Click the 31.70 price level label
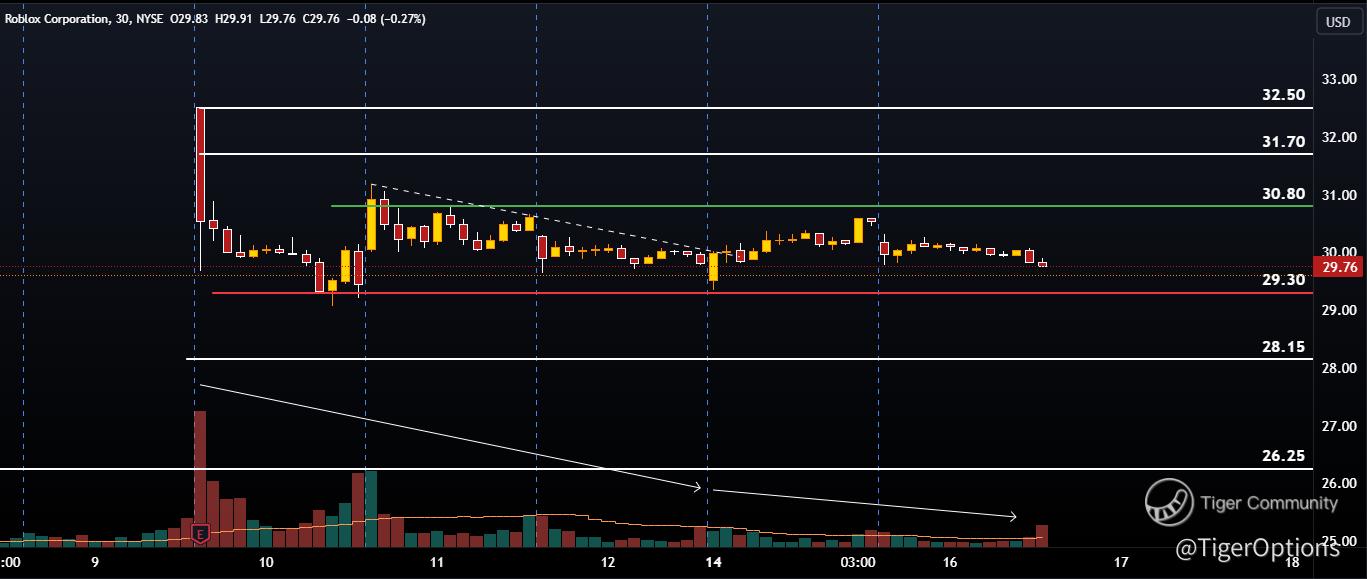 (x=1283, y=142)
